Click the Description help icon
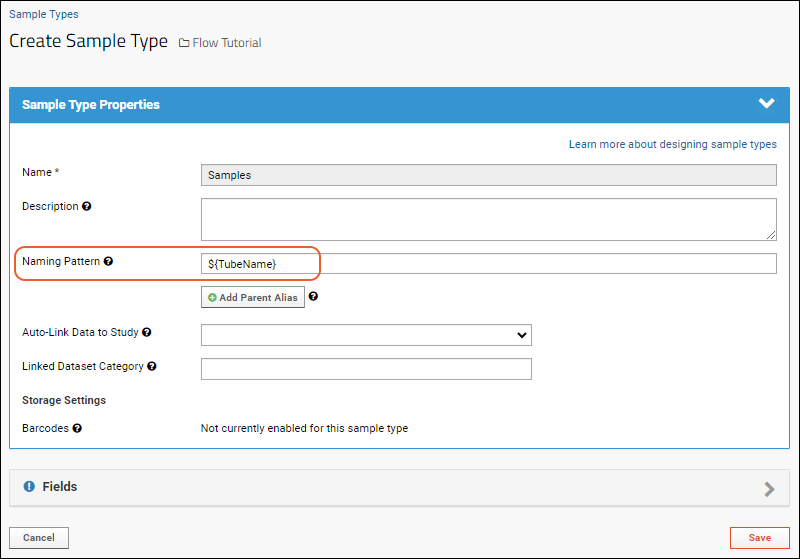 87,207
